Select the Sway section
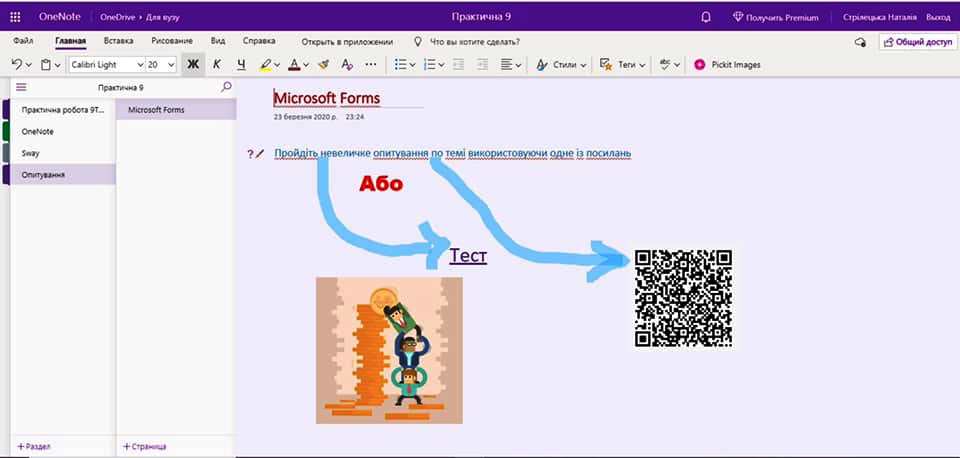This screenshot has width=960, height=458. coord(63,153)
